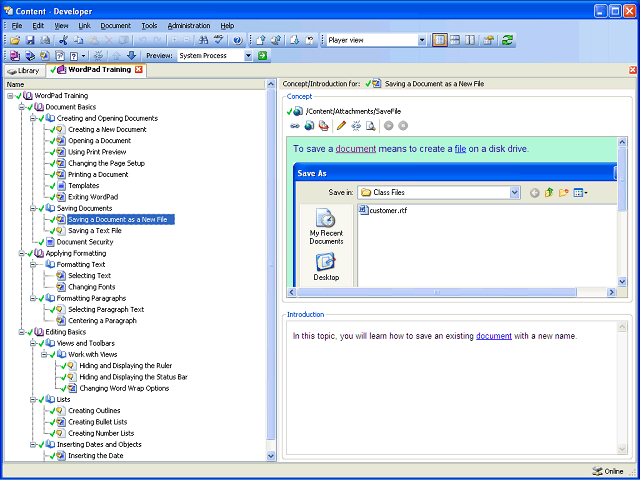The width and height of the screenshot is (640, 480).
Task: Open the Administration menu
Action: click(x=189, y=26)
